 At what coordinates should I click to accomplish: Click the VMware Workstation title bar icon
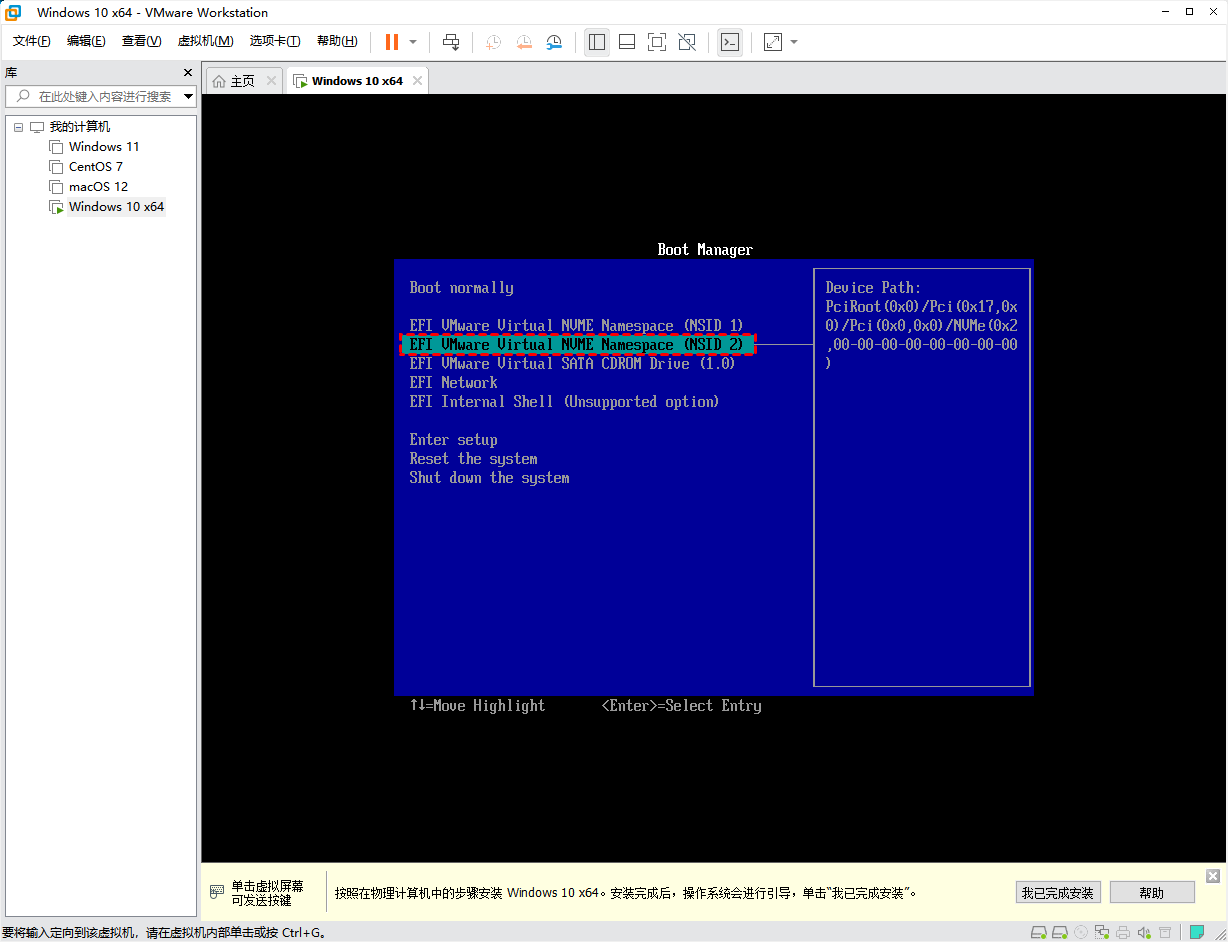[13, 12]
